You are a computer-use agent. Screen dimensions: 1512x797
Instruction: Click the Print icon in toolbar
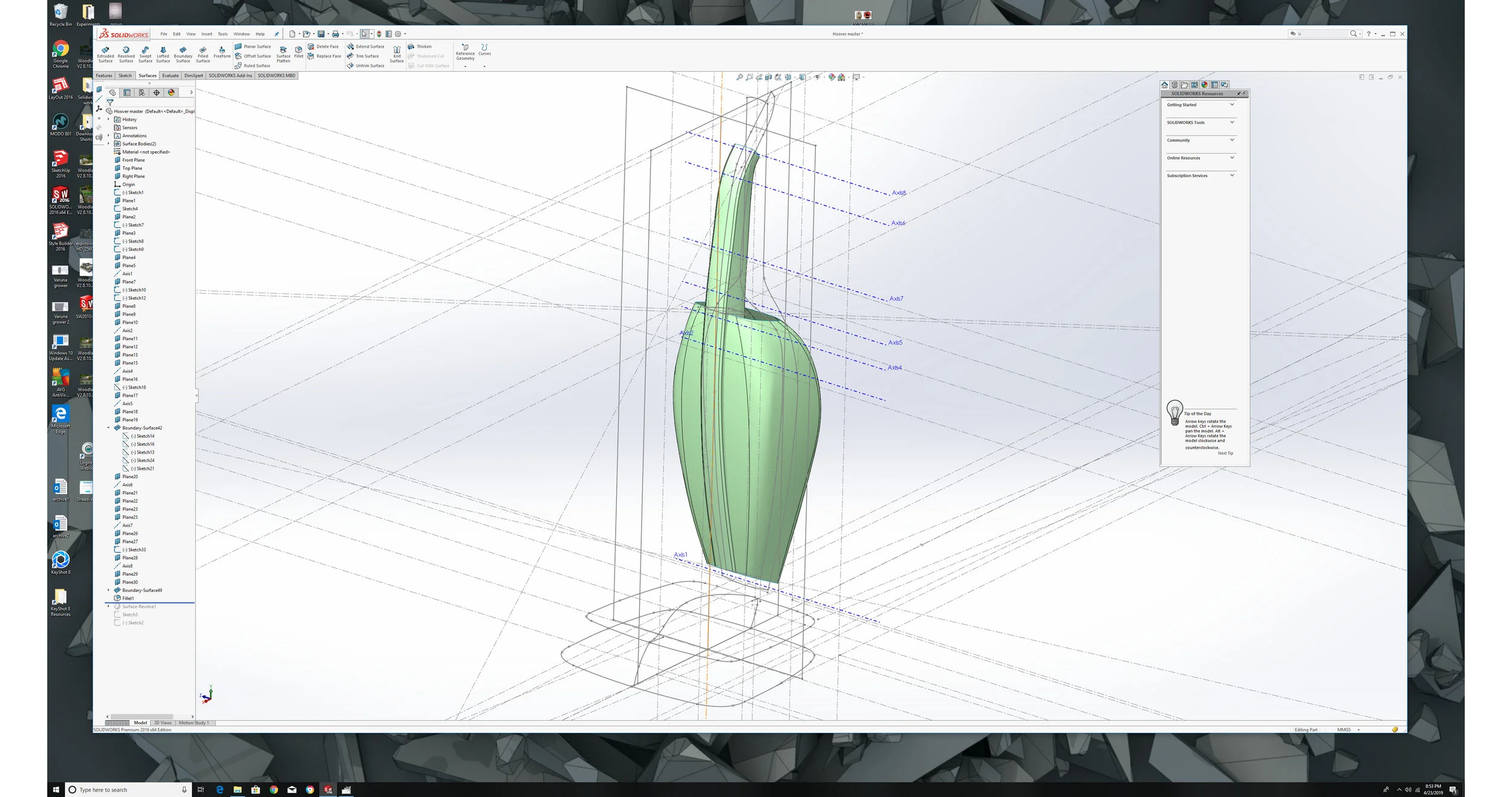[336, 34]
